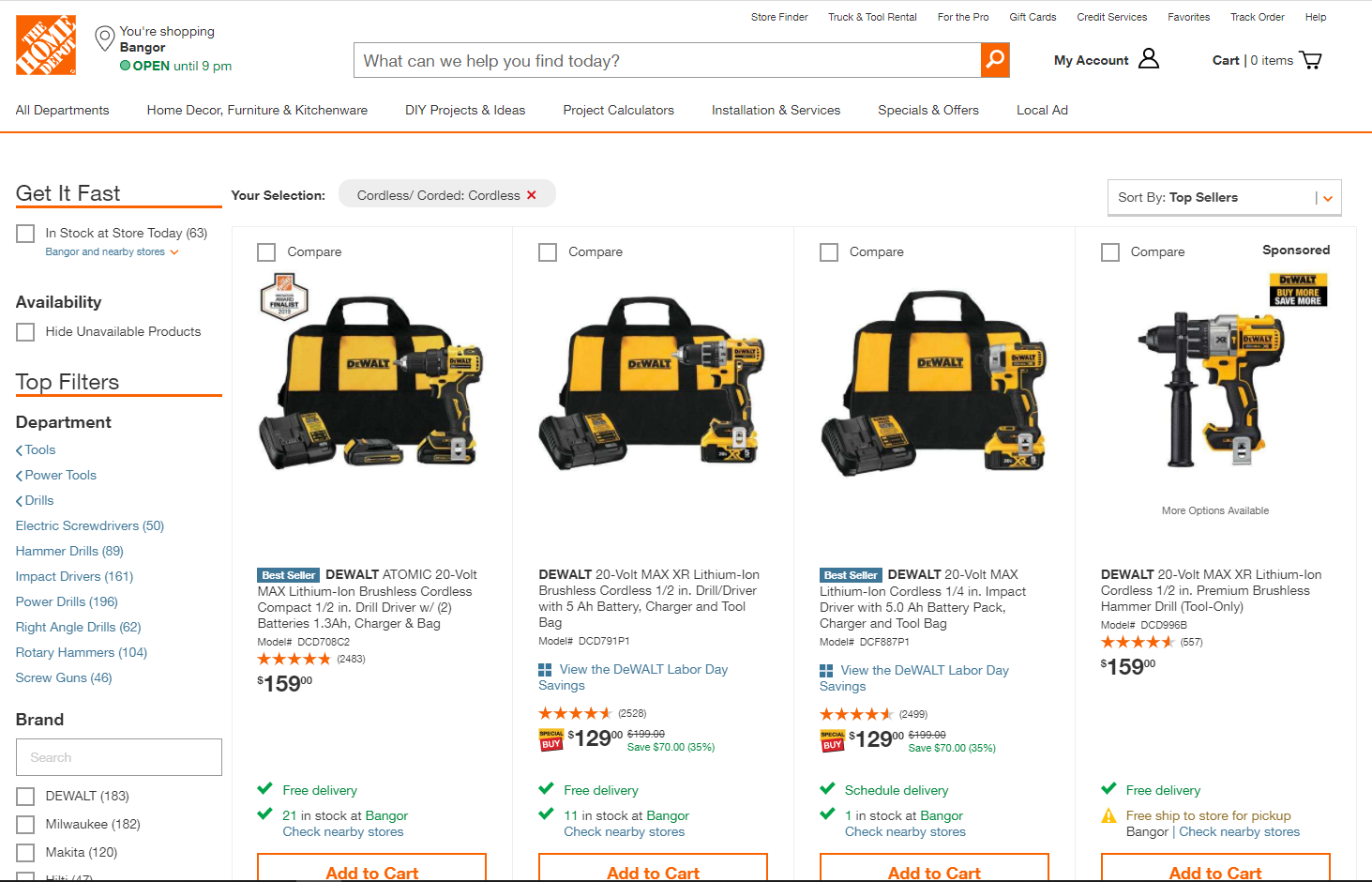Filter by Impact Drivers (161)
The width and height of the screenshot is (1372, 882).
(74, 577)
